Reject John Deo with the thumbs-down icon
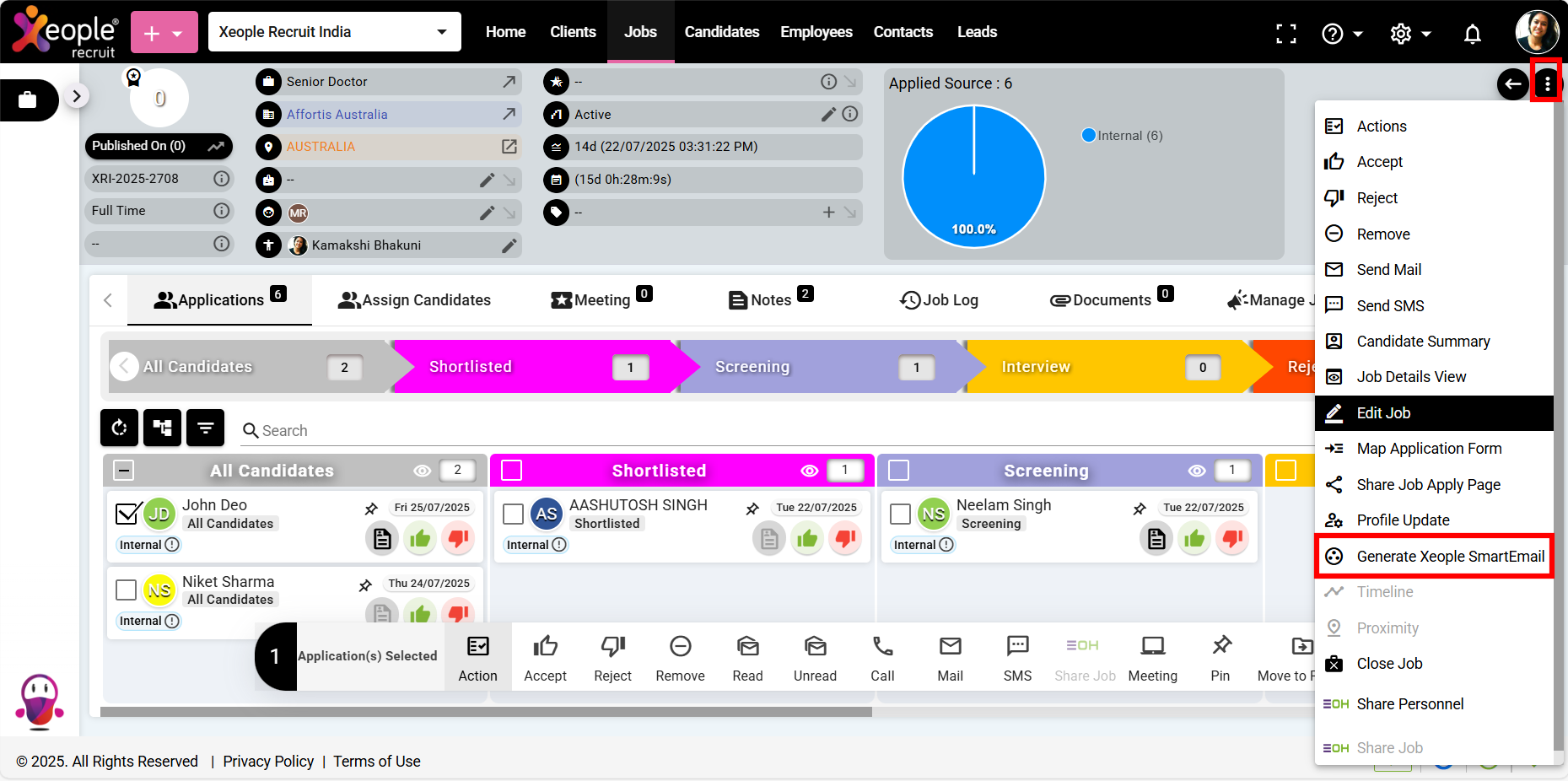 (x=458, y=538)
